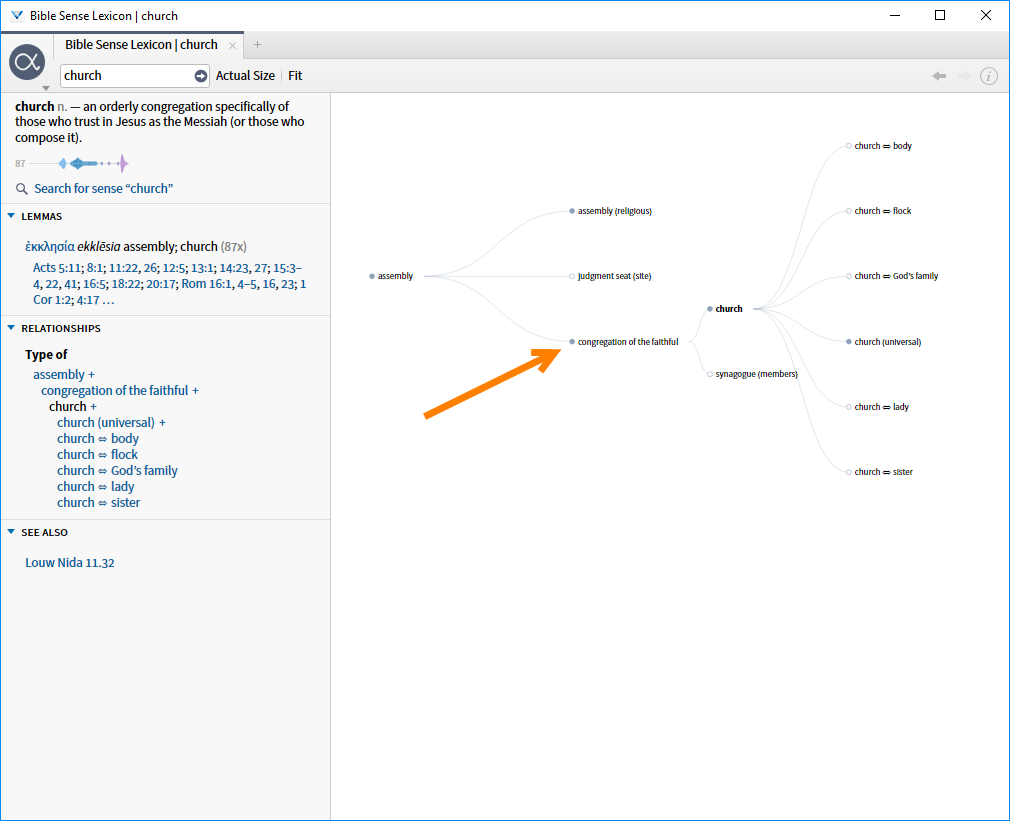This screenshot has height=821, width=1010.
Task: Click the judgment seat (site) graph node
Action: [614, 276]
